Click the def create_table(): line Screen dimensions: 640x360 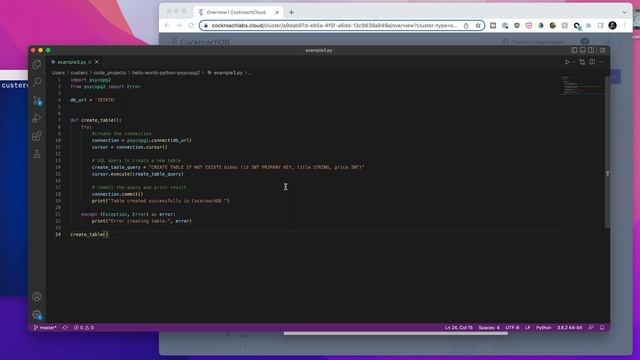point(96,120)
